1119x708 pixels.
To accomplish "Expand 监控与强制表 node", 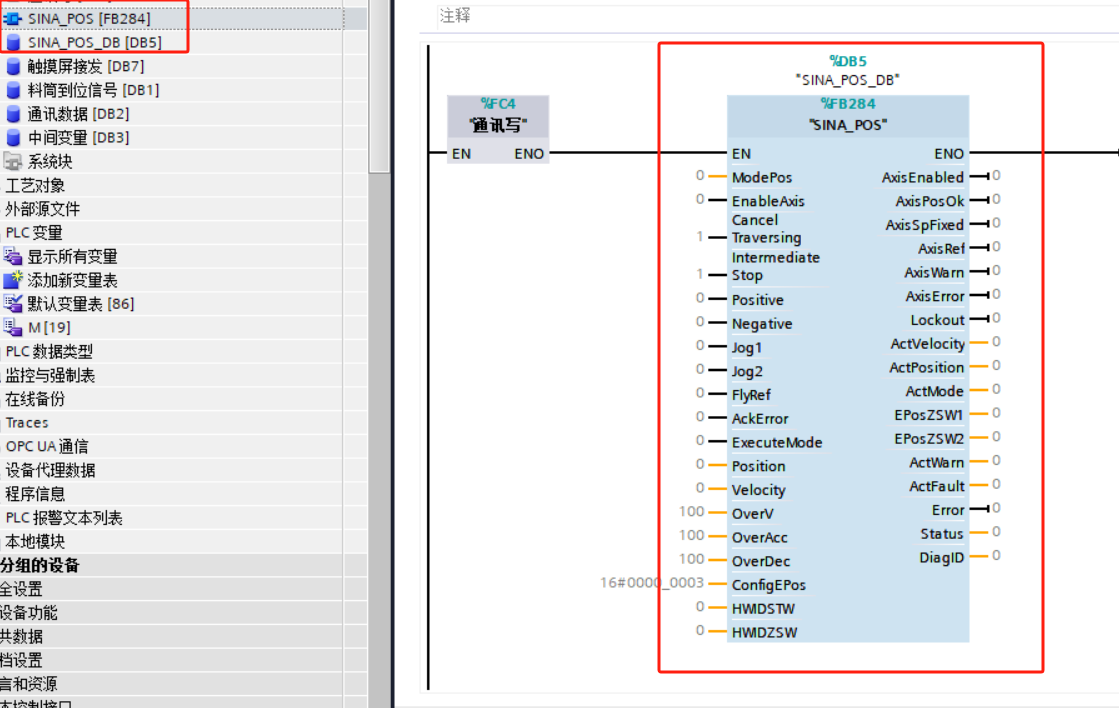I will pyautogui.click(x=50, y=375).
